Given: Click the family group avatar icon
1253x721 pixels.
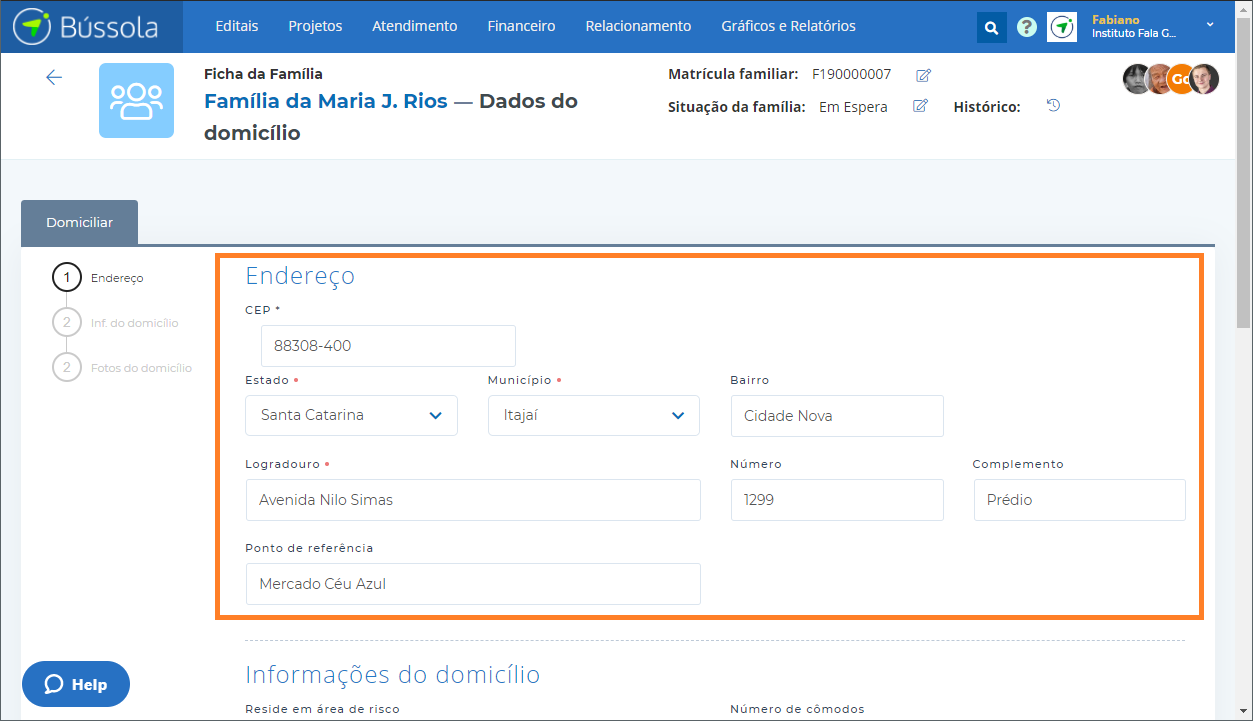Looking at the screenshot, I should [x=136, y=100].
